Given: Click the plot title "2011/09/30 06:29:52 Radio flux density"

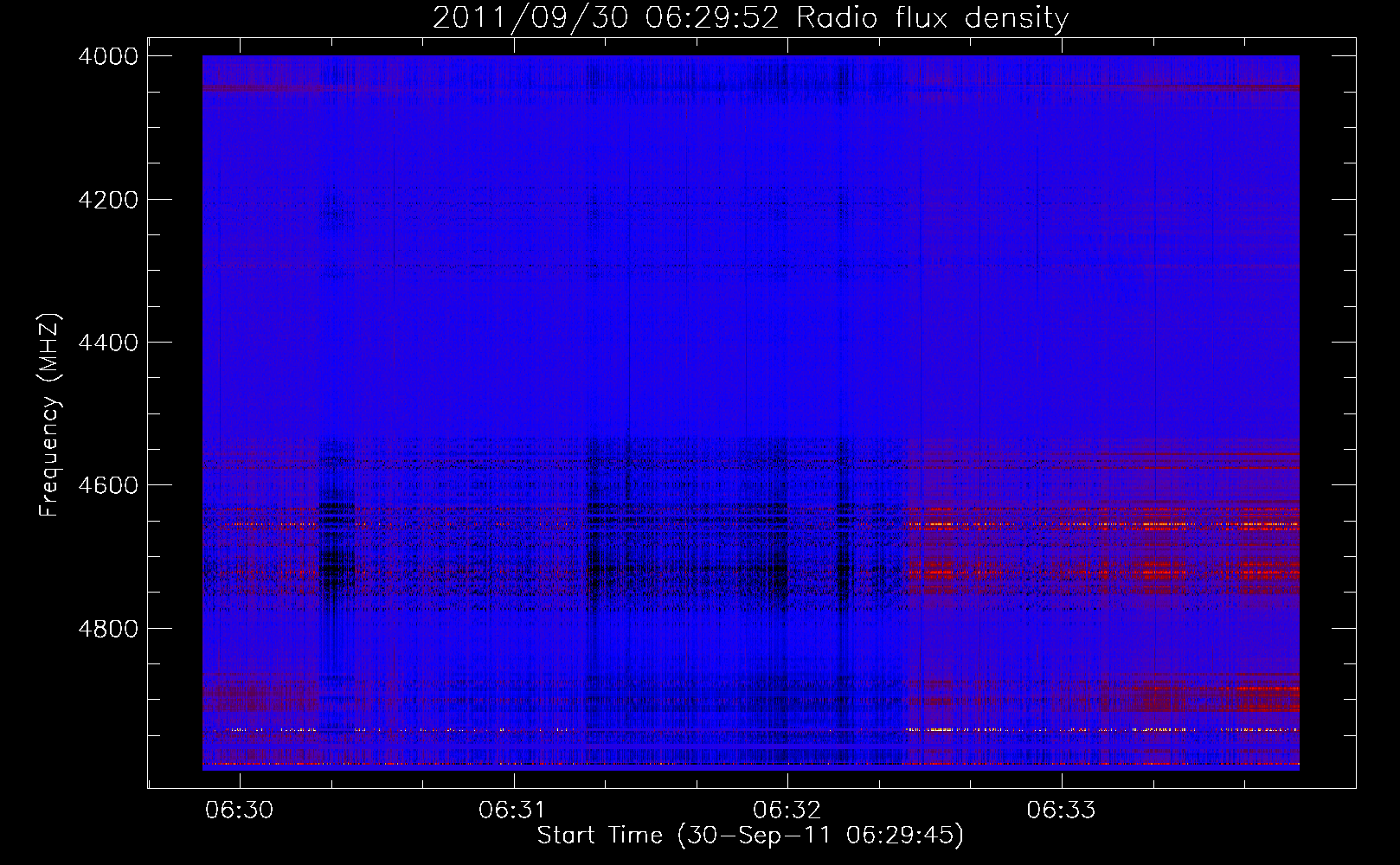Looking at the screenshot, I should pyautogui.click(x=750, y=17).
